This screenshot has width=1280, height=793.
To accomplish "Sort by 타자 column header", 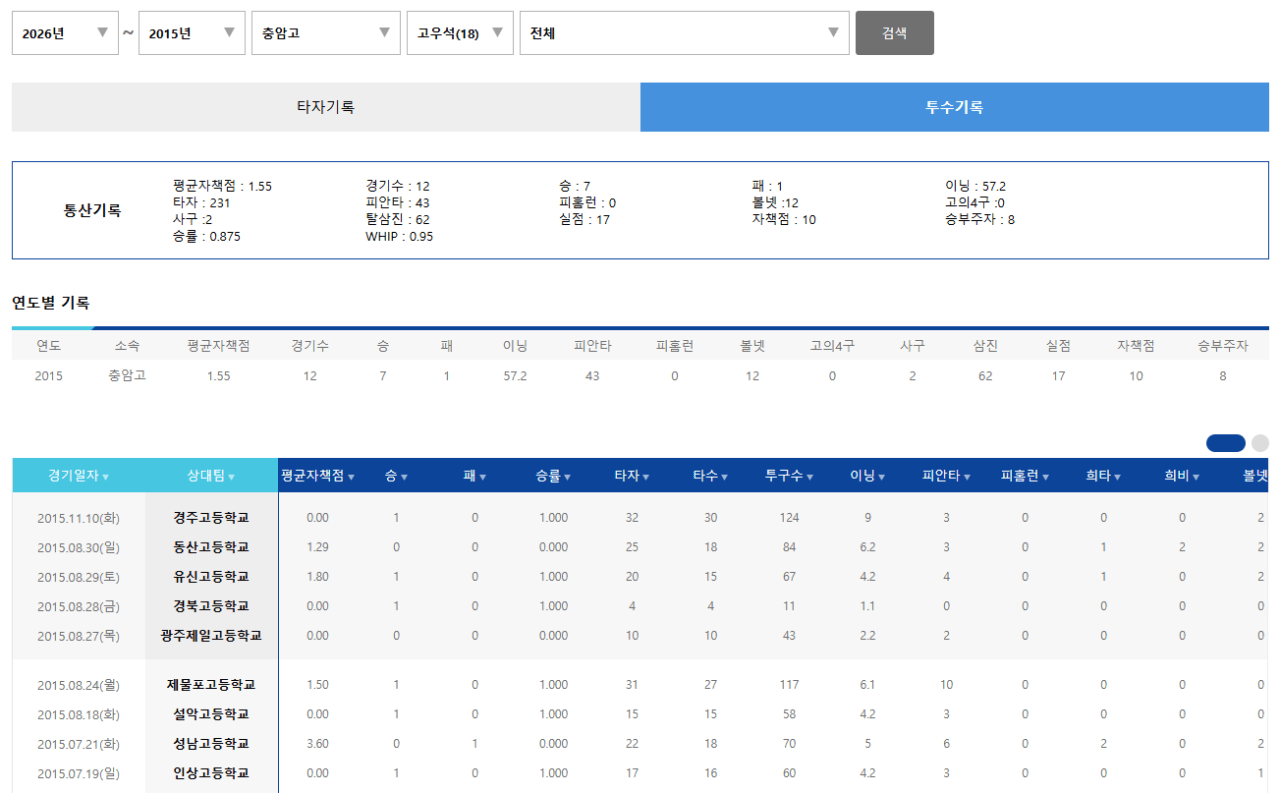I will pos(632,476).
